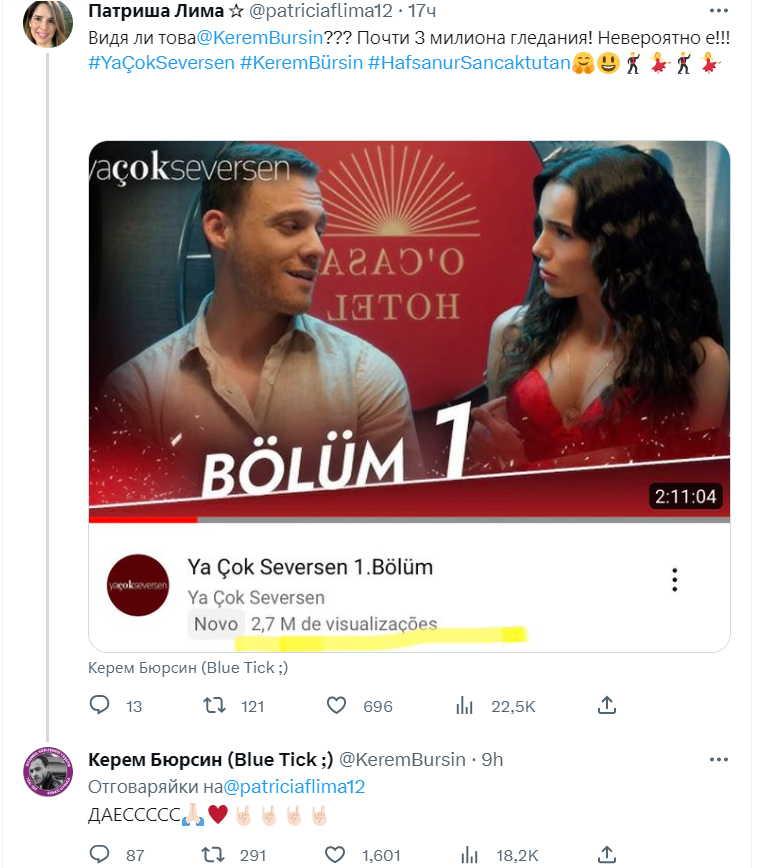Open the Bölüm 1 video thumbnail
Image resolution: width=778 pixels, height=868 pixels.
pos(409,330)
